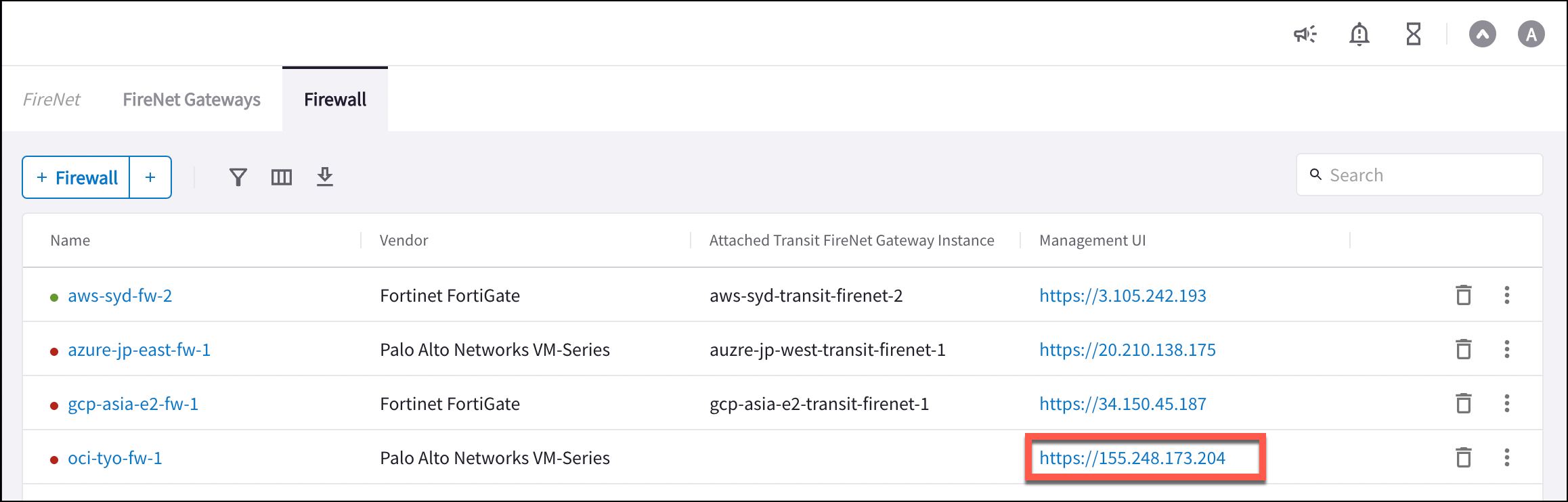Open the actions menu for azure-jp-east-fw-1
Screen dimensions: 1568x502
pos(1507,349)
